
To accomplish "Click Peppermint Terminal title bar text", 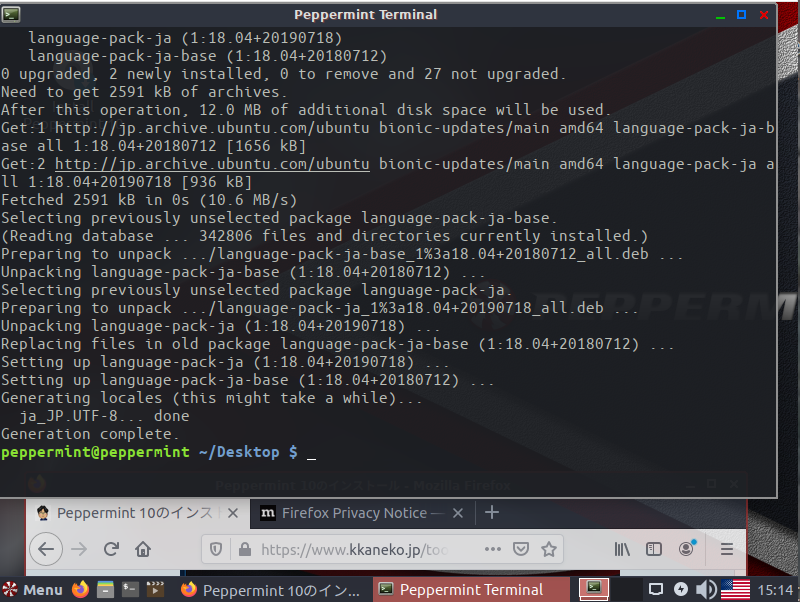I will (x=365, y=14).
